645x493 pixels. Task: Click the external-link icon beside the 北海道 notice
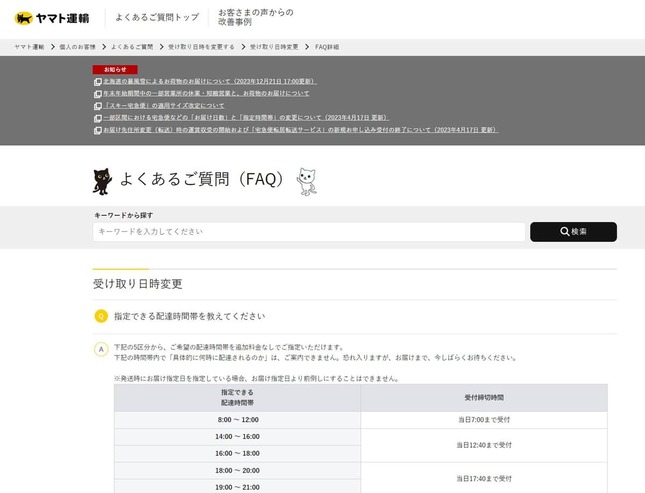(97, 81)
